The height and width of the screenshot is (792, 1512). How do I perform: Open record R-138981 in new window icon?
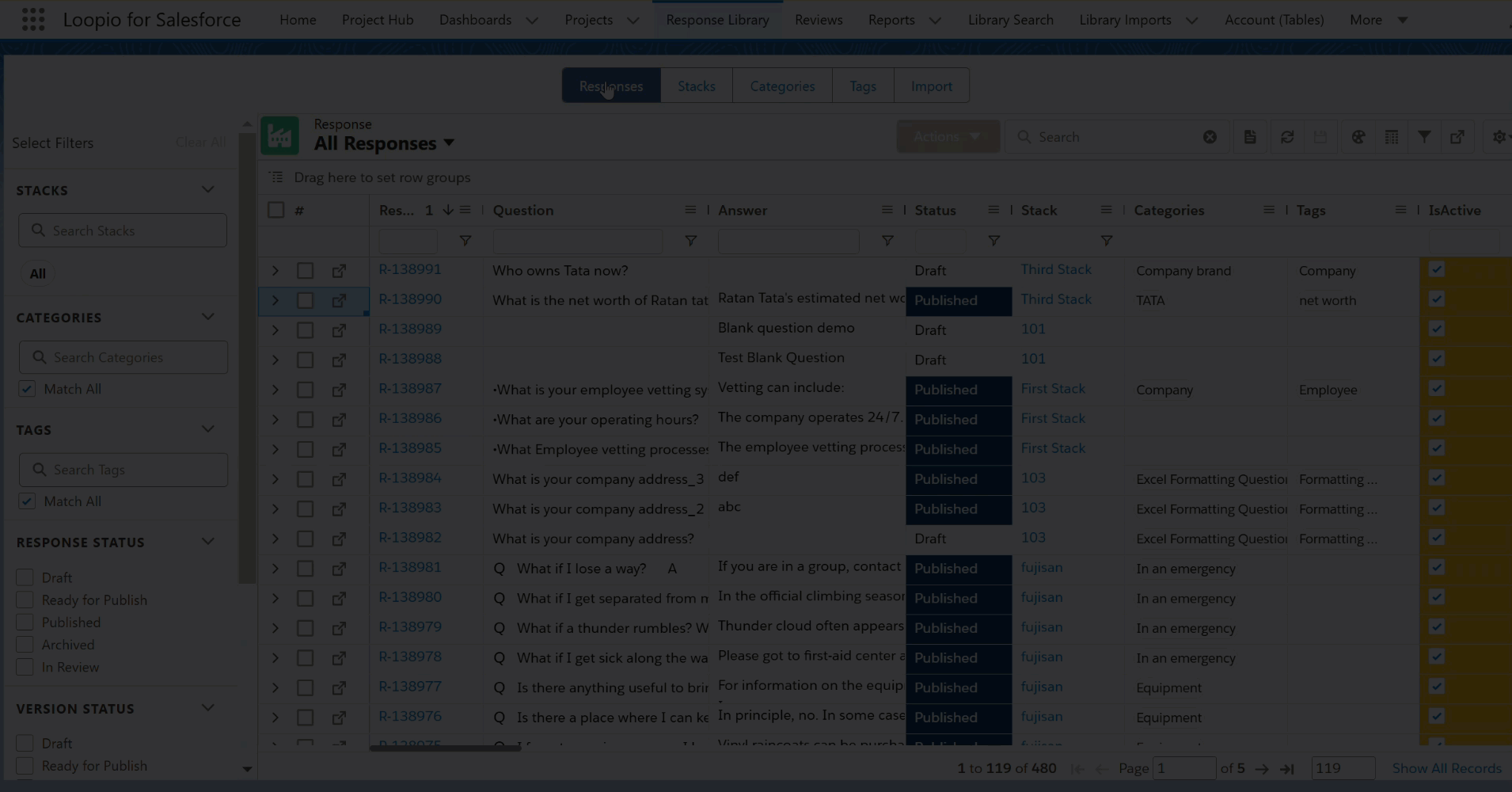[x=339, y=569]
